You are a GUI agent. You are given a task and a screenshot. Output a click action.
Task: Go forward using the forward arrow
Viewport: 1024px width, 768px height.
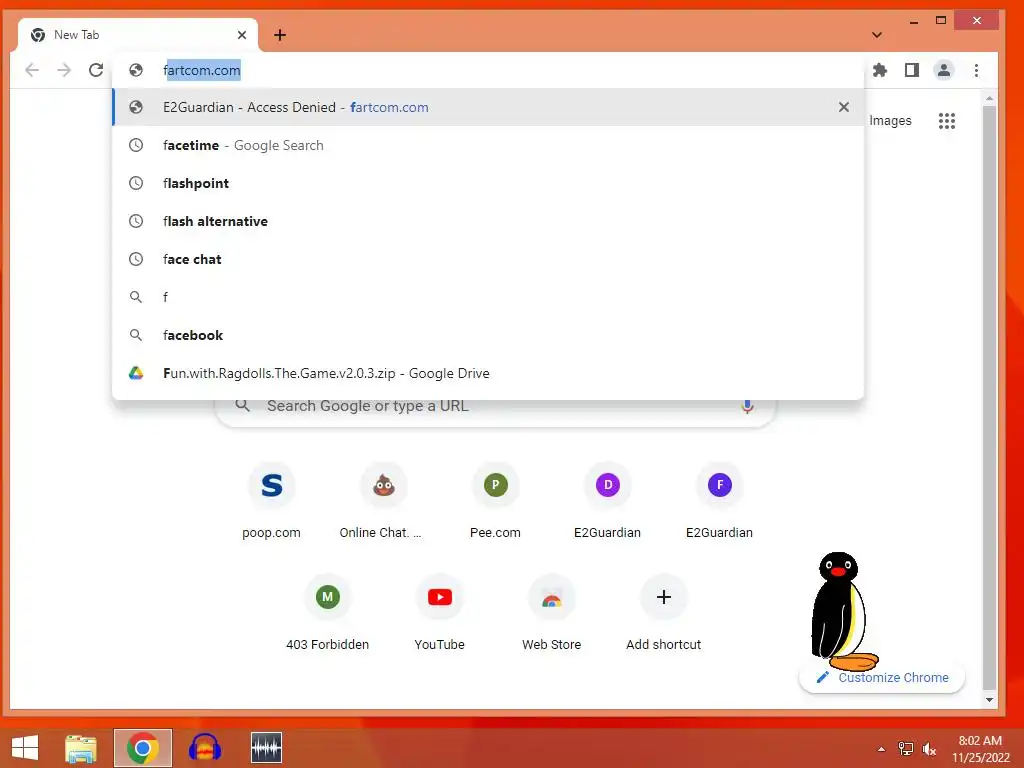64,70
